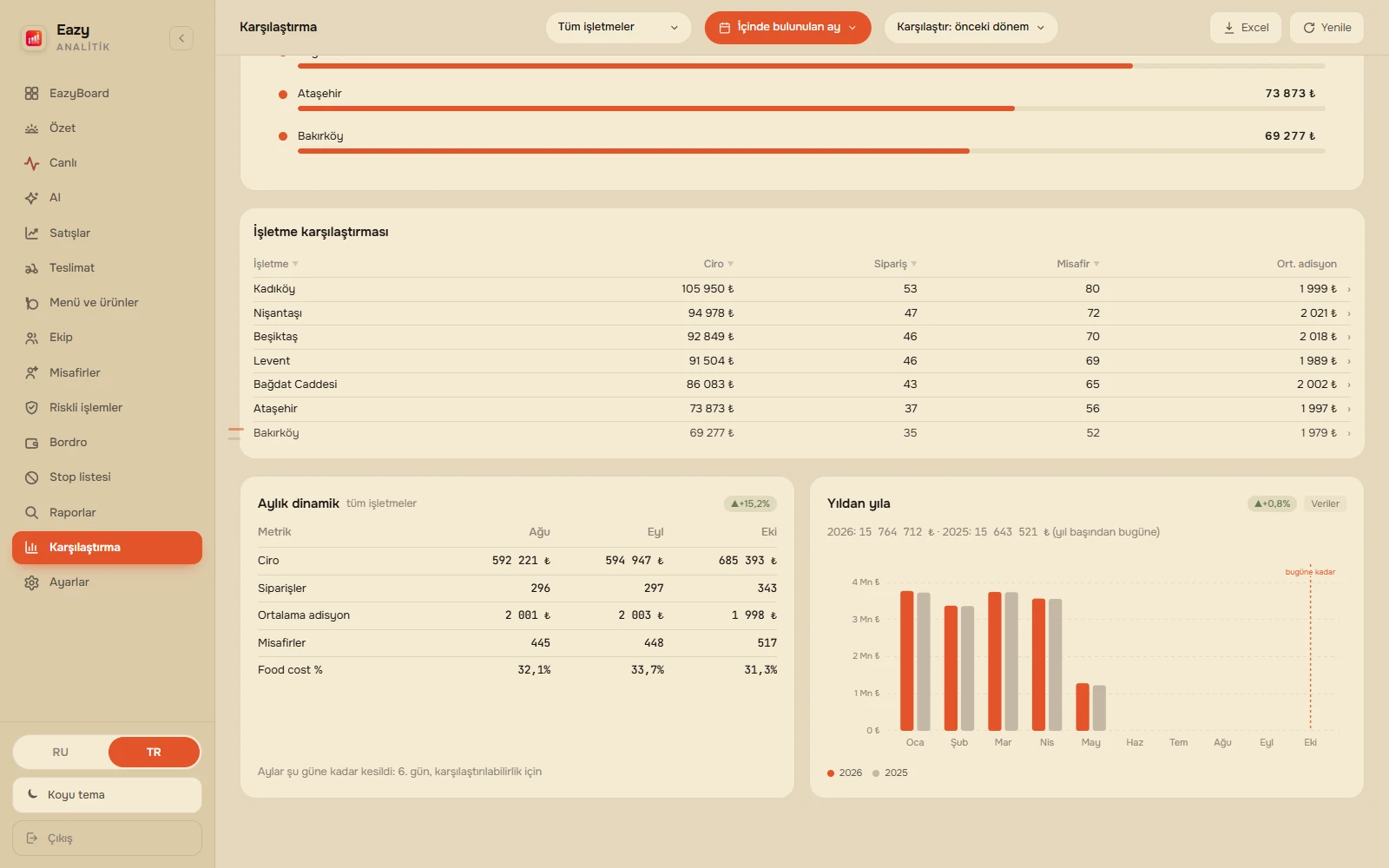Click the Özet sunrise icon

point(32,128)
